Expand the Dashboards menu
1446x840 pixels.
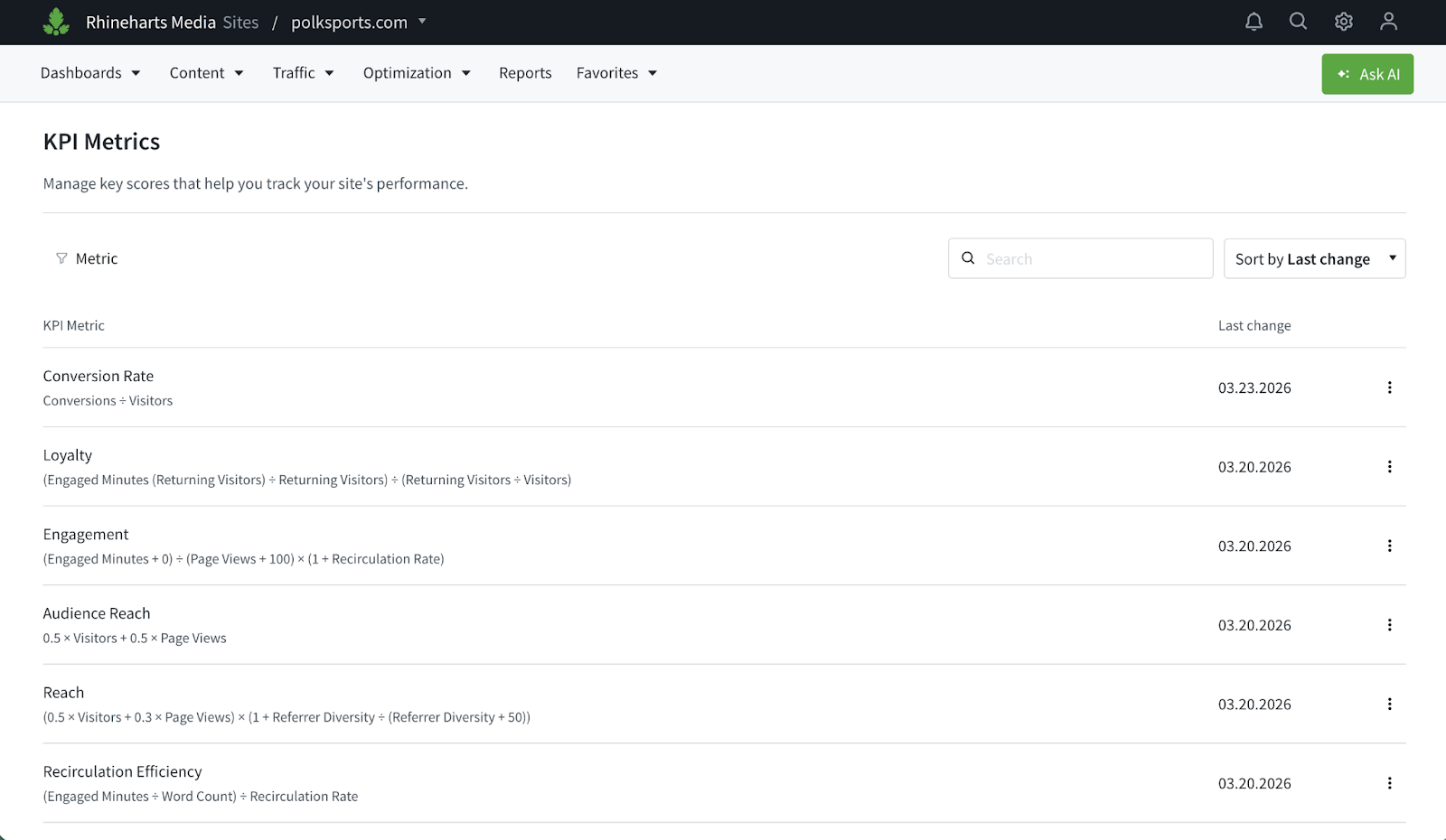[90, 73]
